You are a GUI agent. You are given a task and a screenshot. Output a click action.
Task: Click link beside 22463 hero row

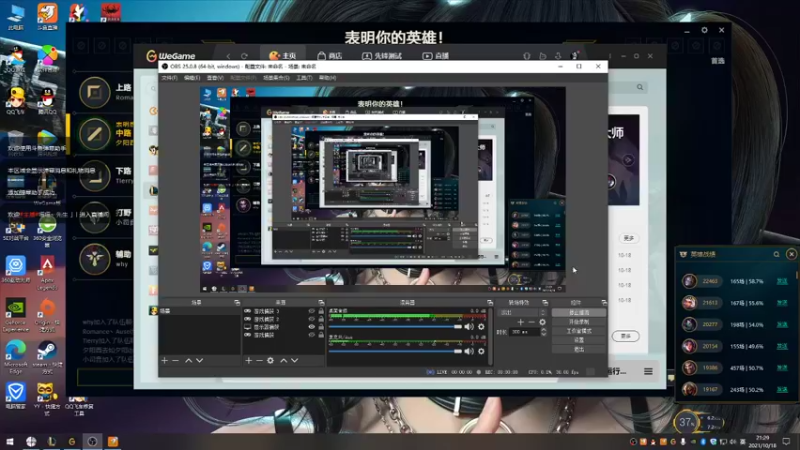782,281
